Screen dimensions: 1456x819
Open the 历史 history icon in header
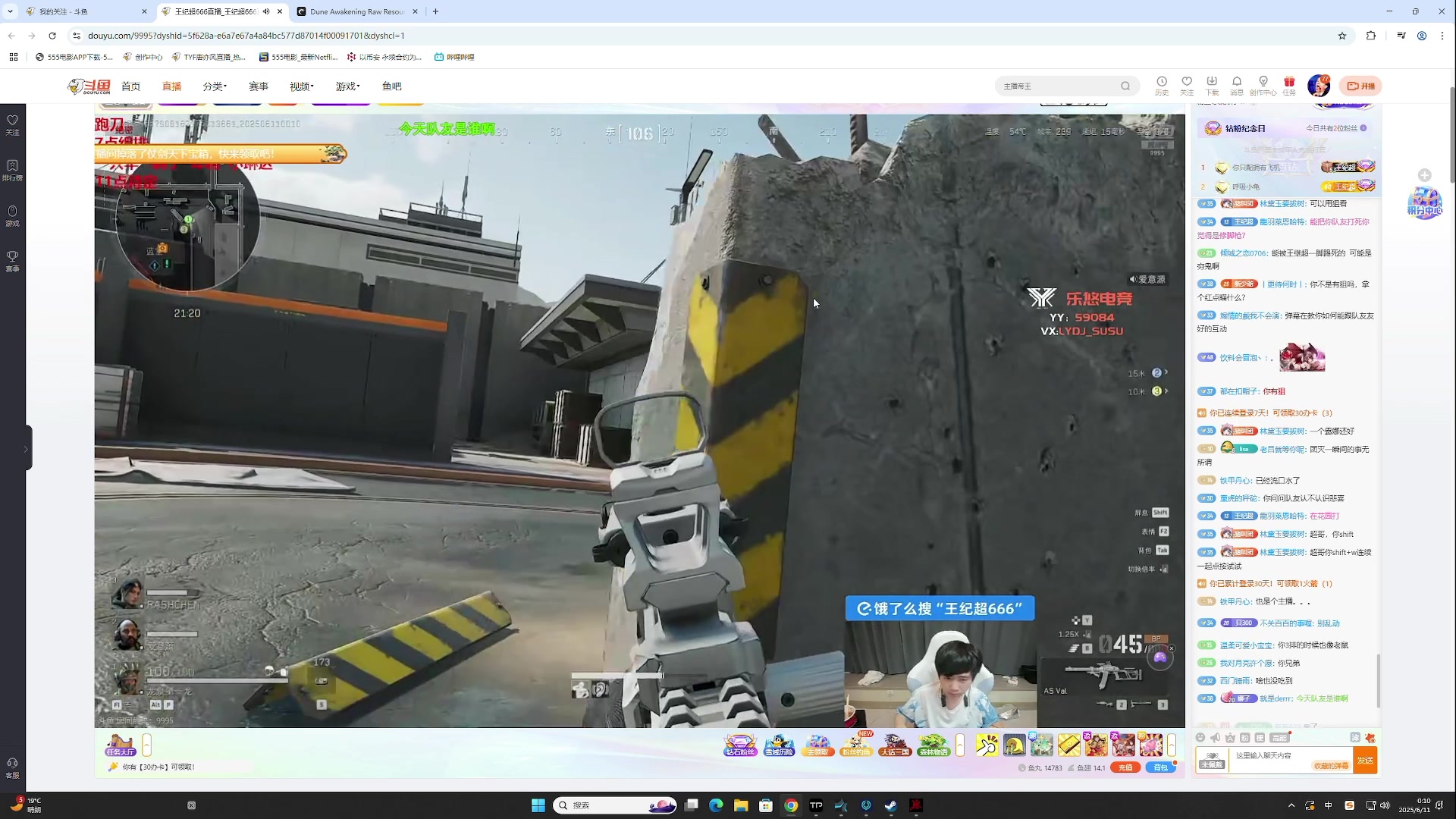(x=1161, y=86)
